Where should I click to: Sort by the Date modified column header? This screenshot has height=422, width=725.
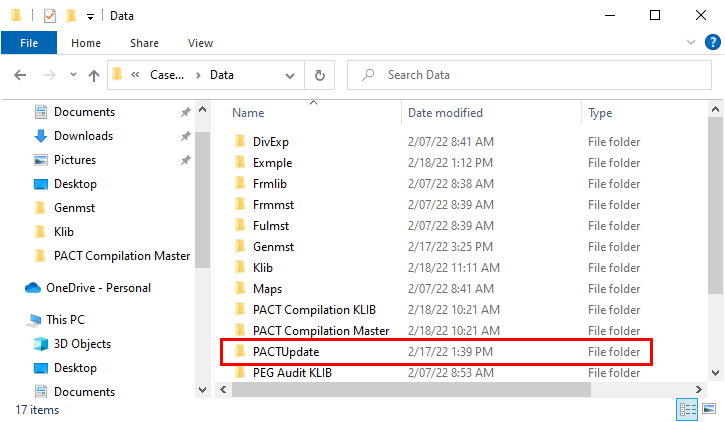(x=445, y=113)
